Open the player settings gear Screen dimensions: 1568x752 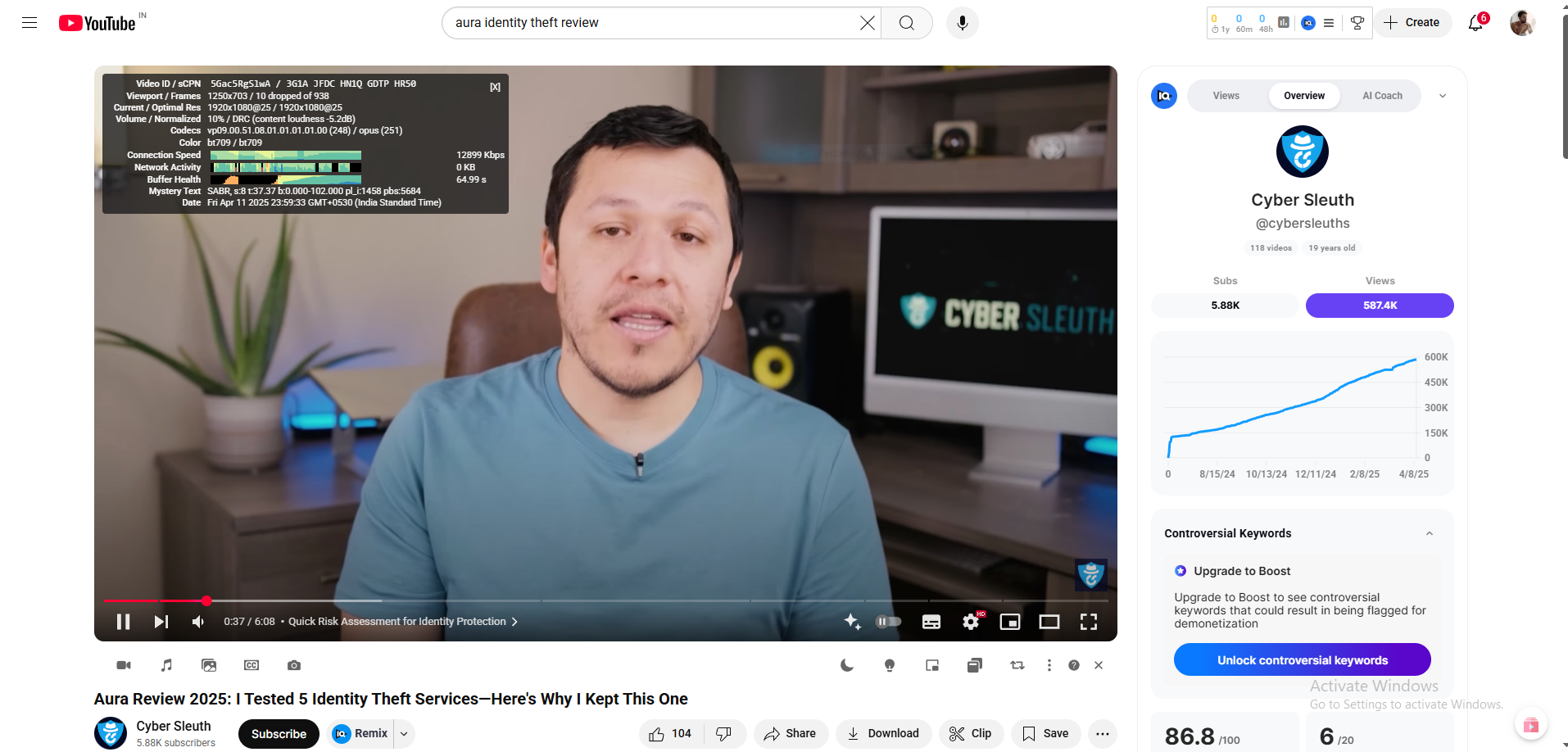point(971,622)
